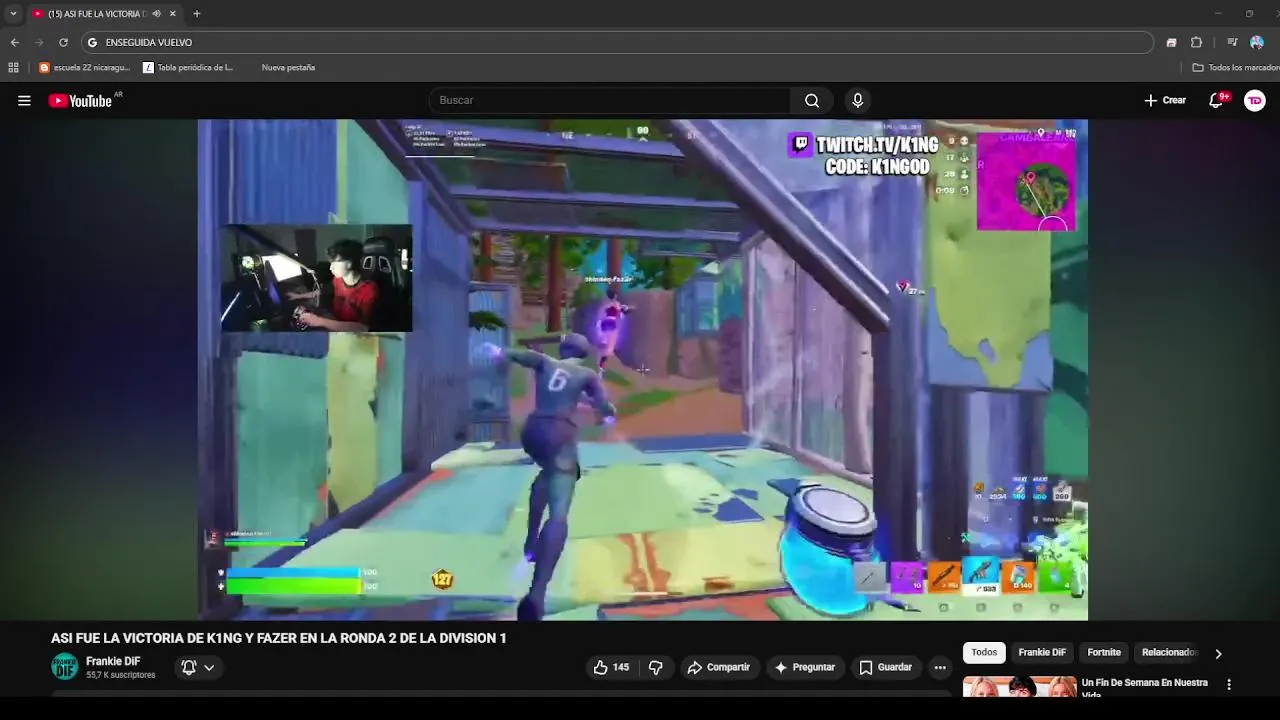Click the address bar showing ENSEGUIDA VUELVO

[x=617, y=42]
